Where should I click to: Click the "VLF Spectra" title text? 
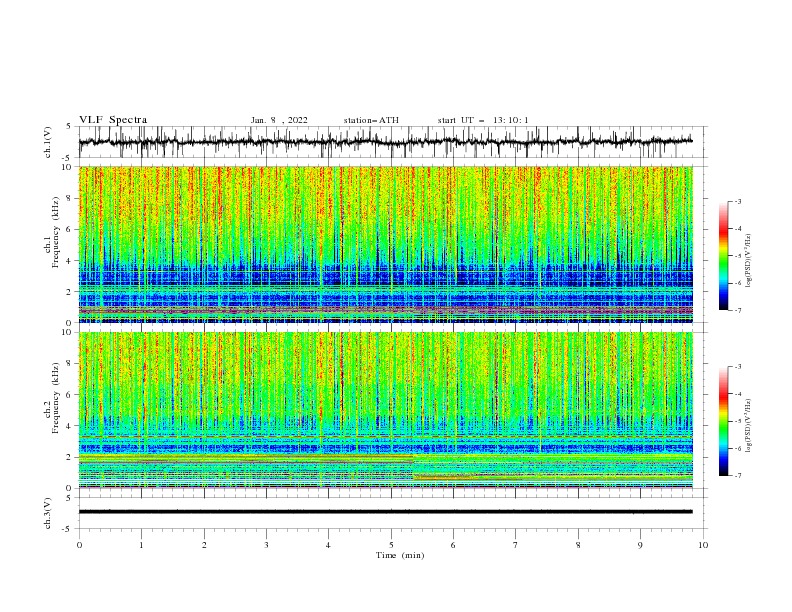tap(113, 120)
